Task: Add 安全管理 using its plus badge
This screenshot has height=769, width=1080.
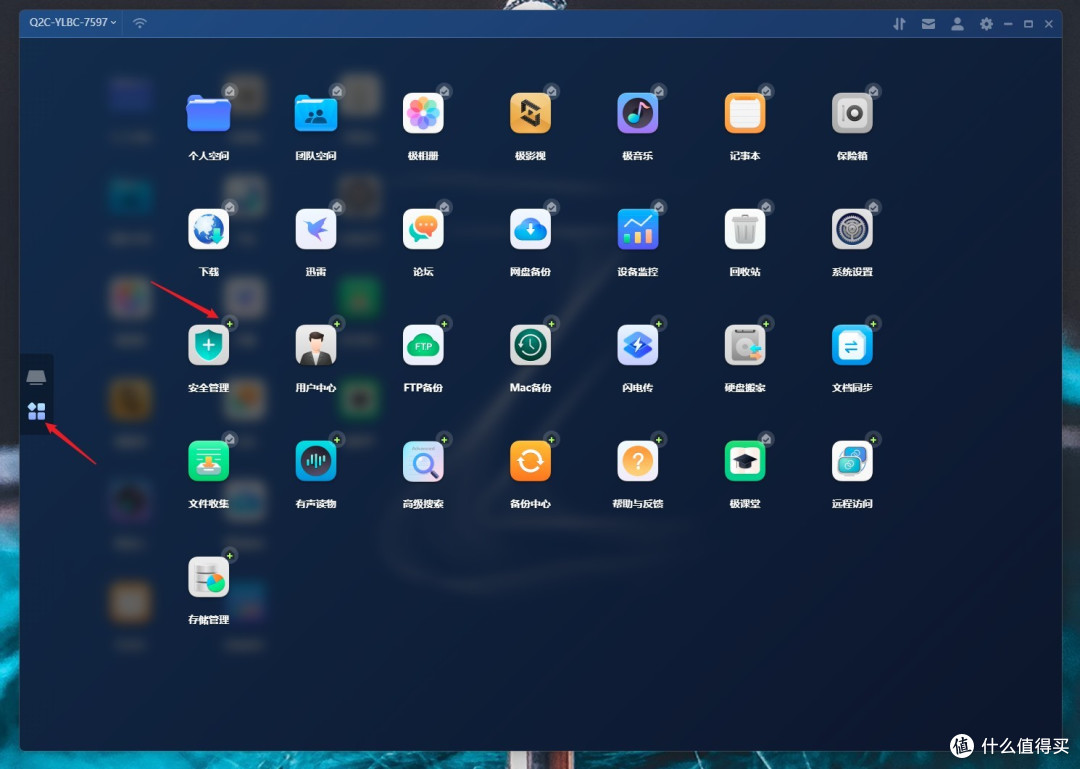Action: 229,324
